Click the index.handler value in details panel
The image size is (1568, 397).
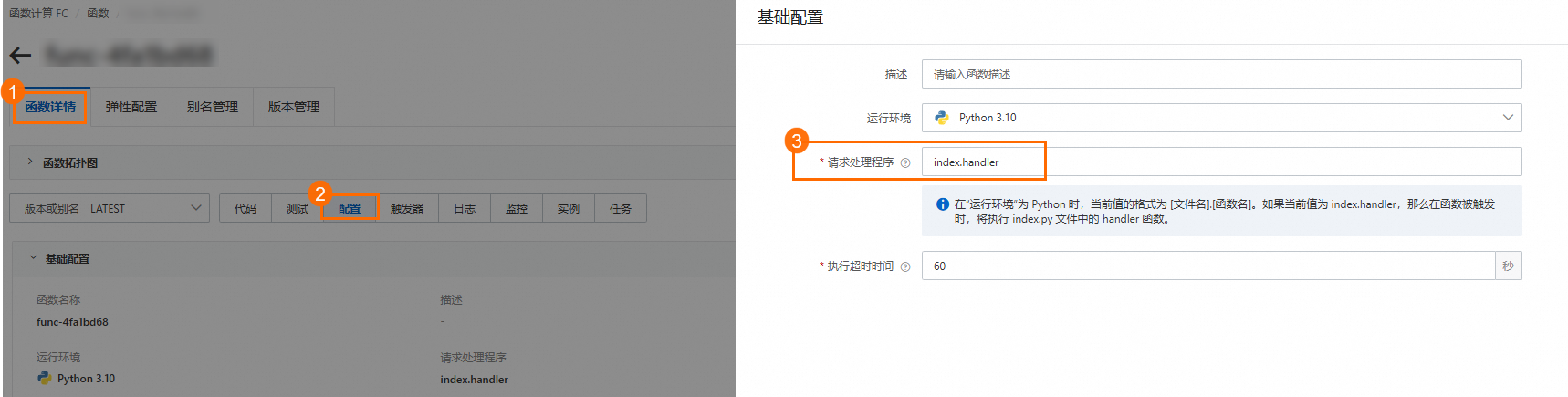474,379
